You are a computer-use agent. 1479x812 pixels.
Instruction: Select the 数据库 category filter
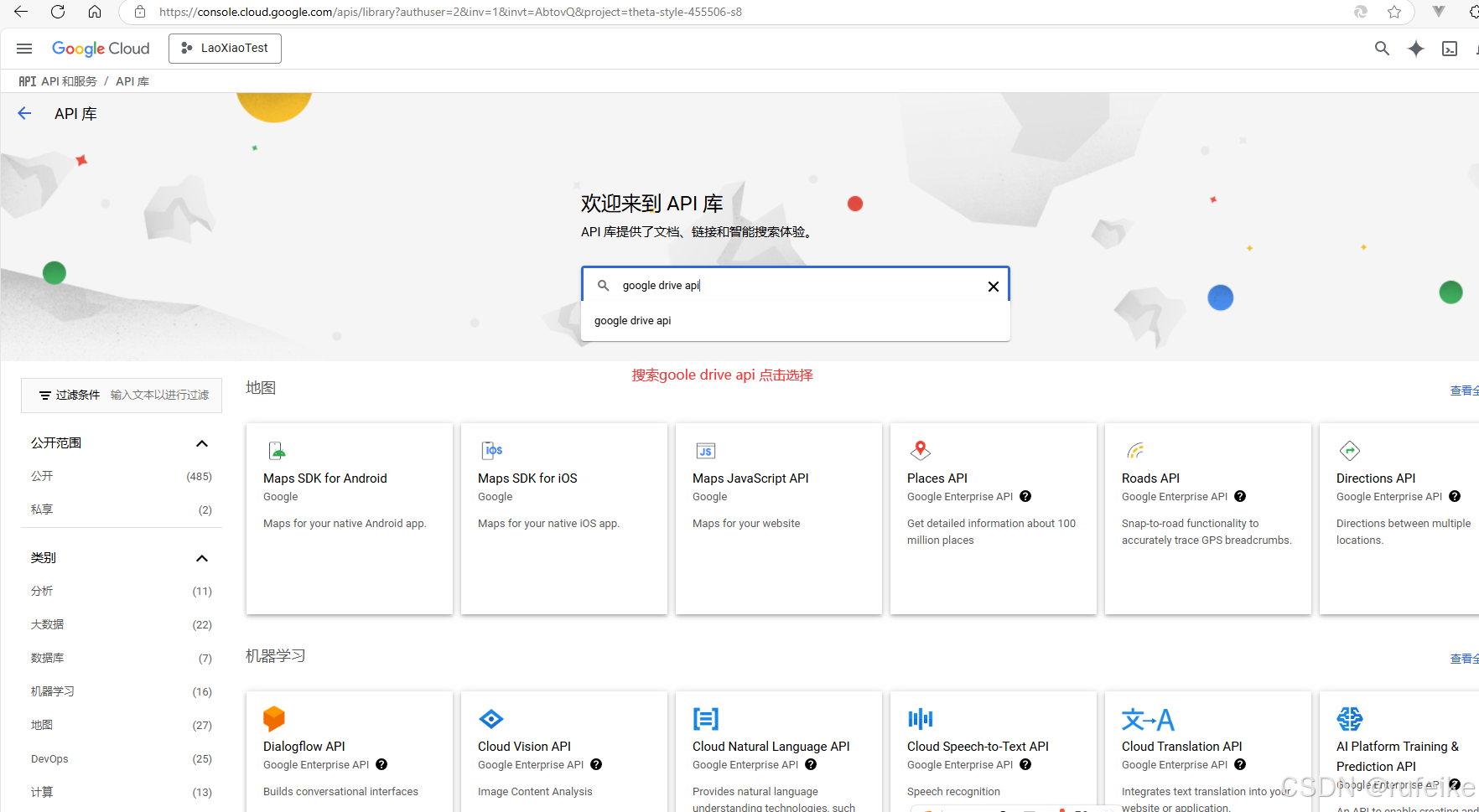[x=122, y=658]
